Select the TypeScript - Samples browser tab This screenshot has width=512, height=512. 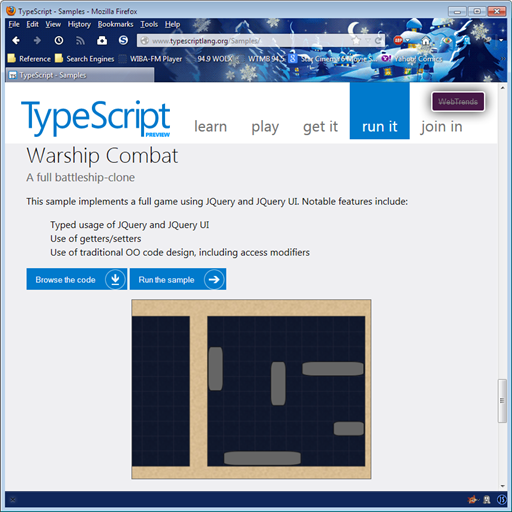point(80,75)
